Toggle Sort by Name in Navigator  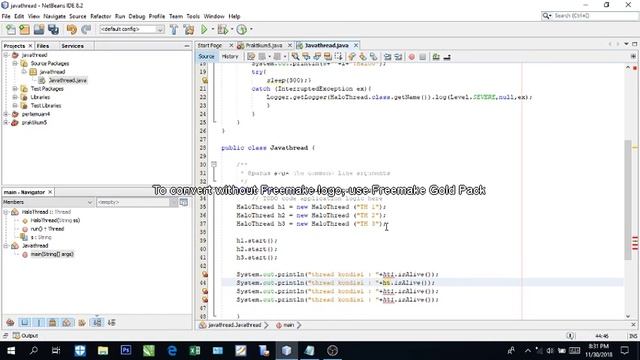tap(97, 322)
